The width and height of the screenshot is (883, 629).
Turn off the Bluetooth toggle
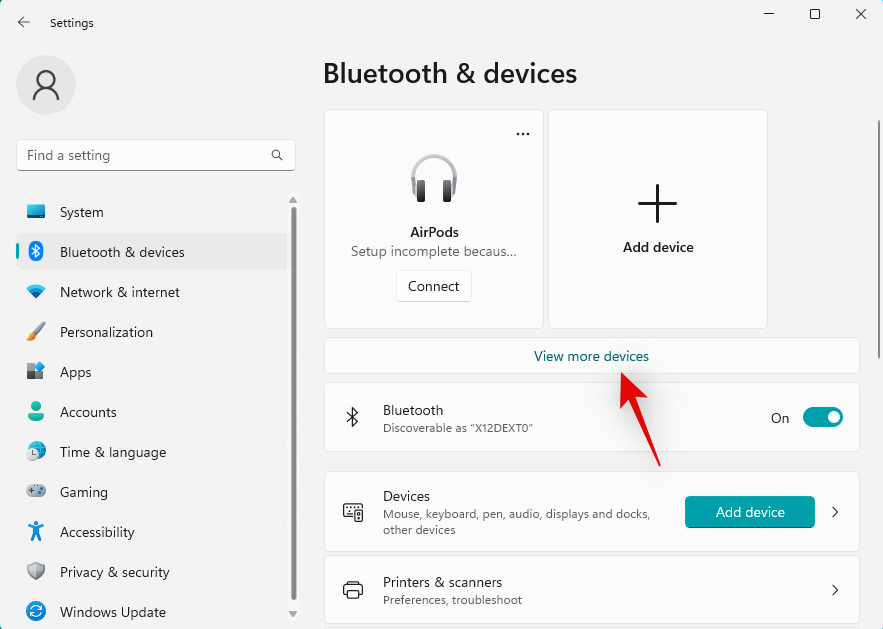pos(823,417)
